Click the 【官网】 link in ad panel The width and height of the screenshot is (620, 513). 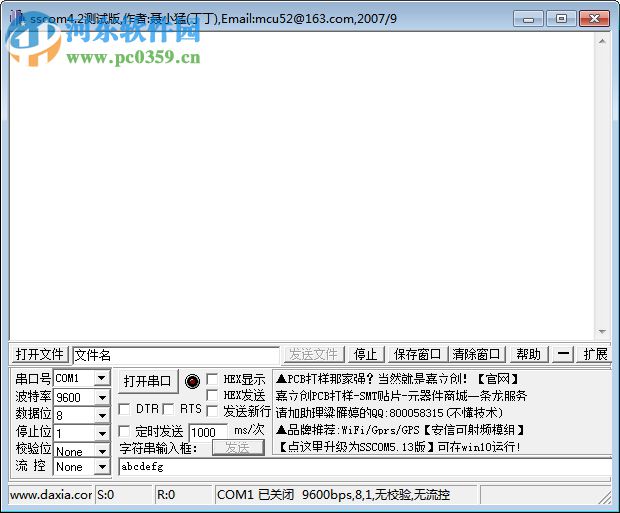point(498,379)
